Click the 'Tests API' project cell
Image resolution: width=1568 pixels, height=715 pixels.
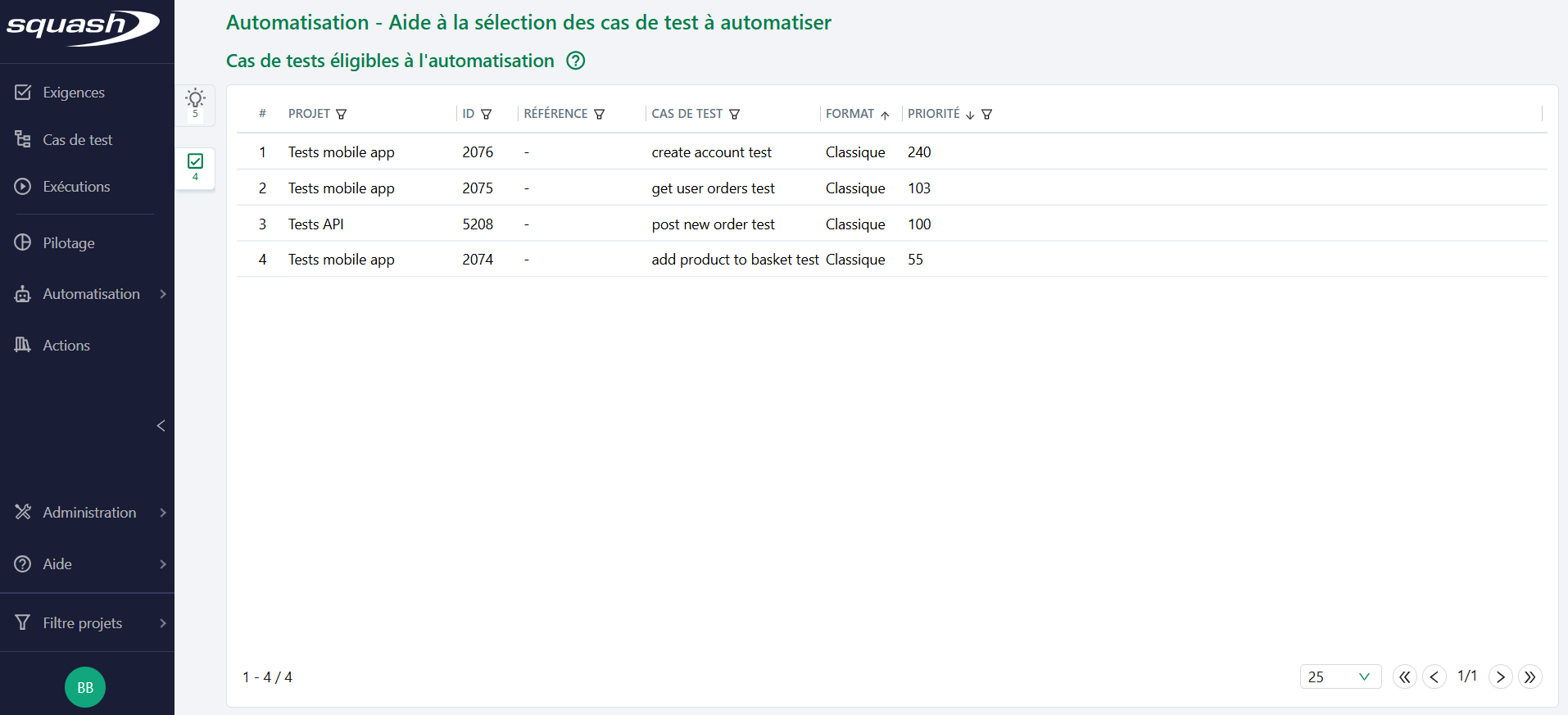(316, 224)
